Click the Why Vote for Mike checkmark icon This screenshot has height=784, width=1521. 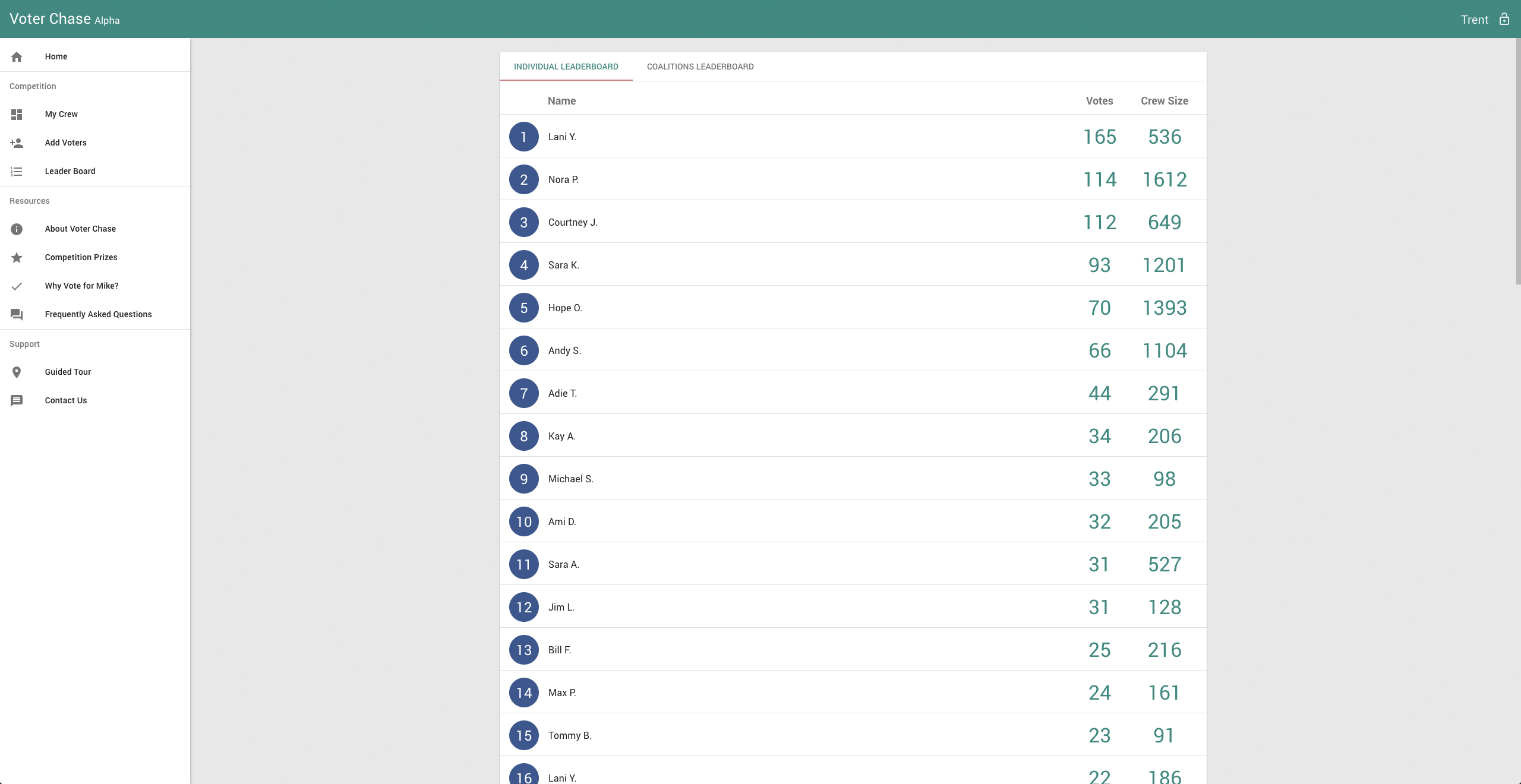pyautogui.click(x=17, y=286)
